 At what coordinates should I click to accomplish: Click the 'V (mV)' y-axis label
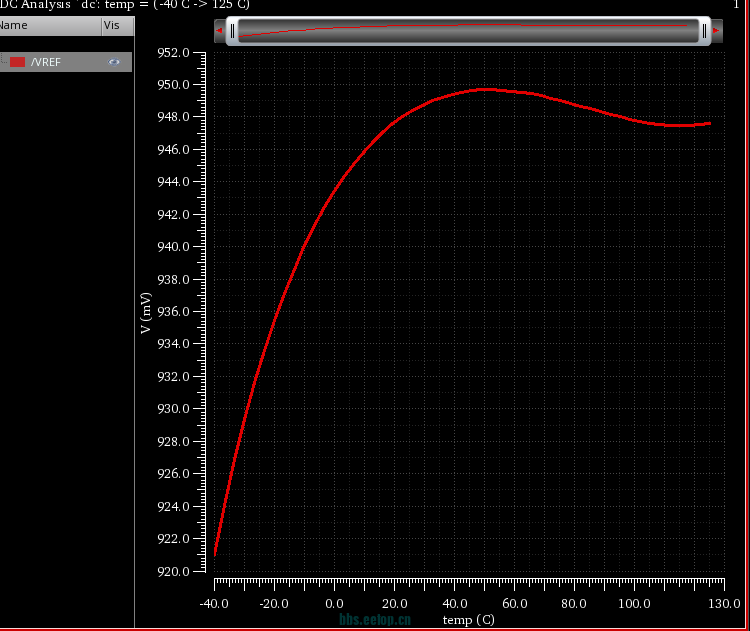pyautogui.click(x=146, y=312)
